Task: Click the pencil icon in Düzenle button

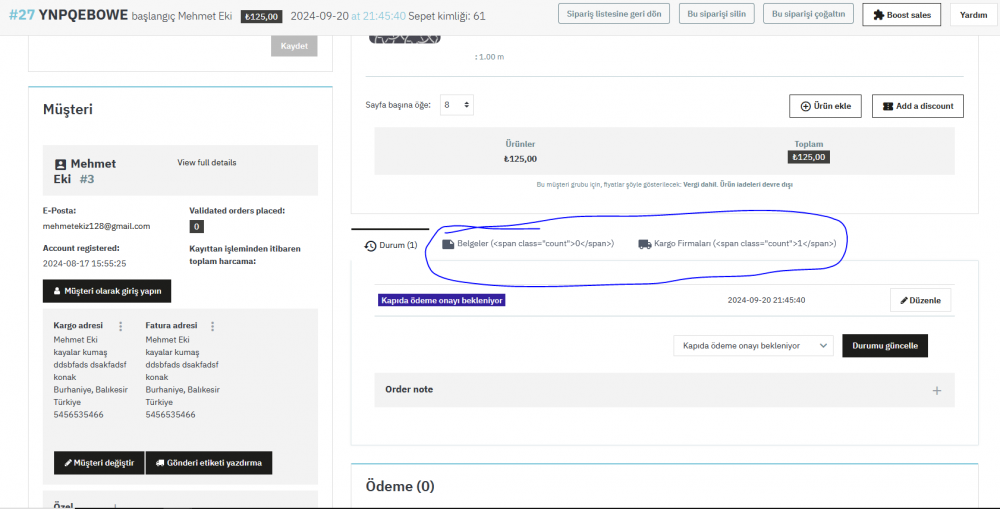Action: (904, 300)
